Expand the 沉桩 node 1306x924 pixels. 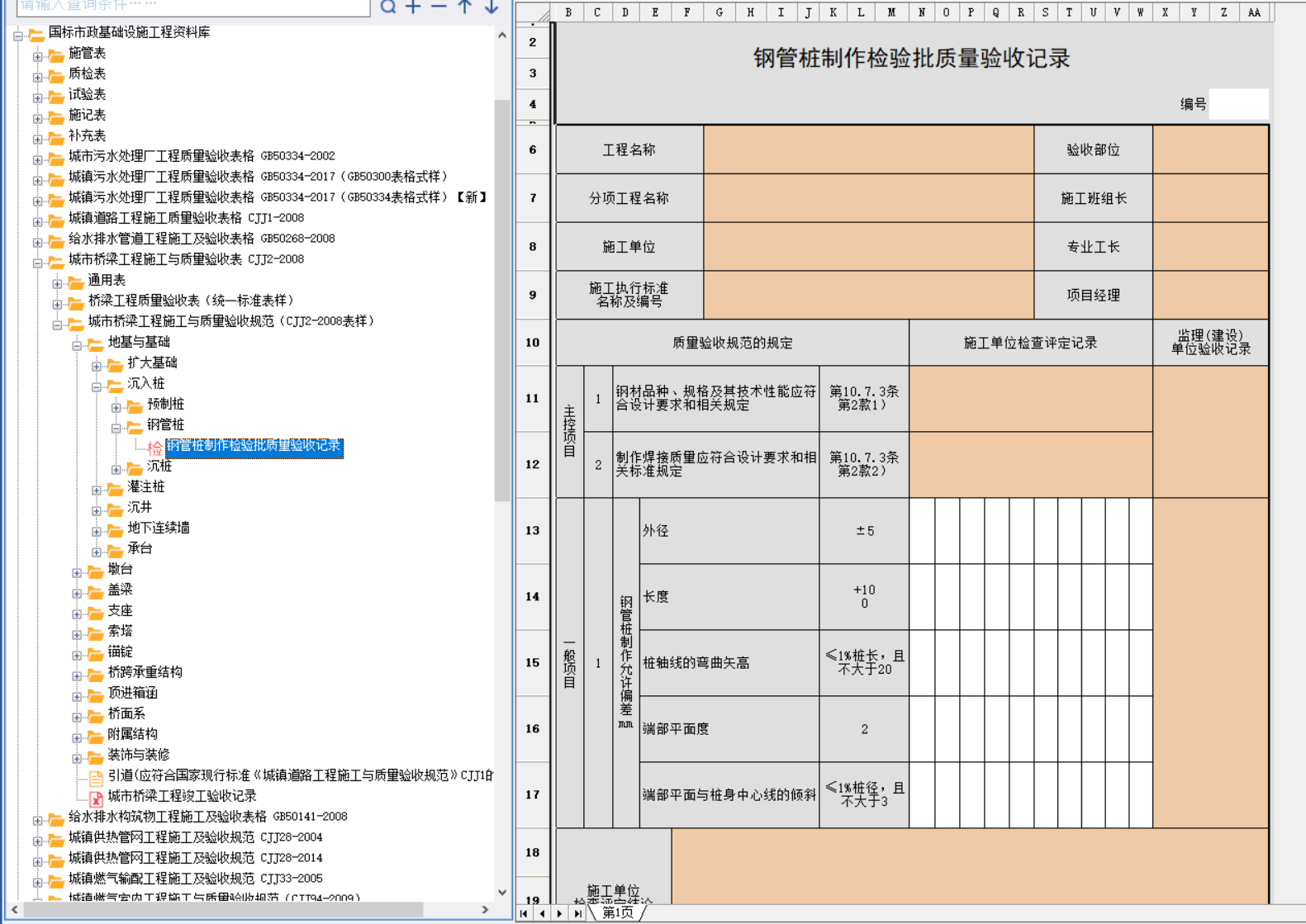pos(116,469)
